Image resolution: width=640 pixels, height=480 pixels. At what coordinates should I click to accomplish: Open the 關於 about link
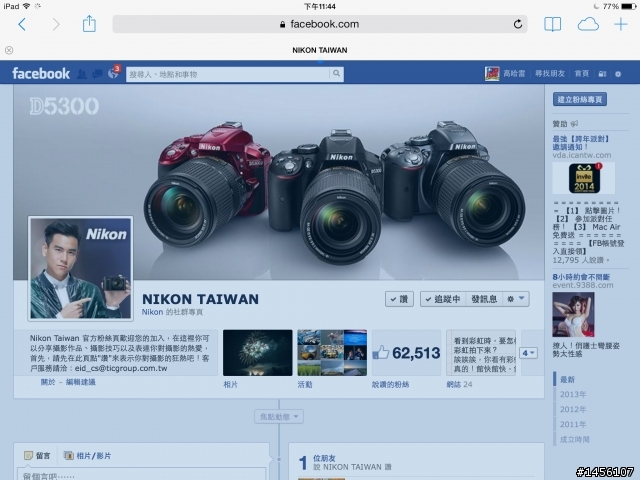[48, 382]
